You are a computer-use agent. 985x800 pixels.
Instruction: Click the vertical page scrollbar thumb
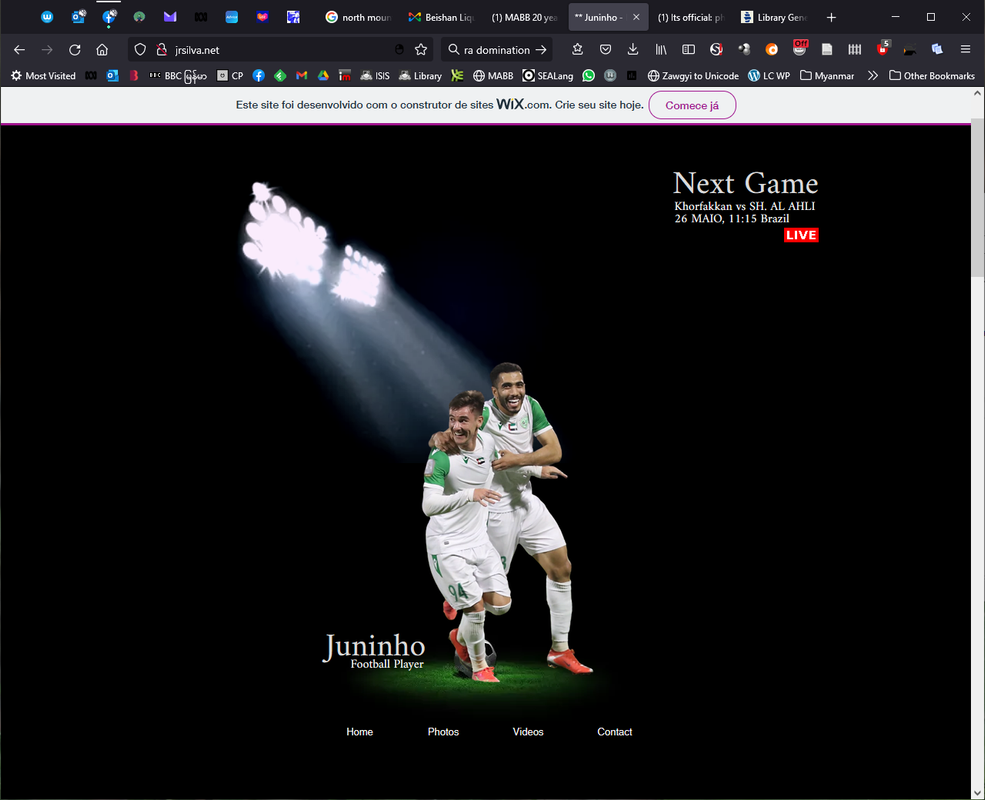[977, 197]
